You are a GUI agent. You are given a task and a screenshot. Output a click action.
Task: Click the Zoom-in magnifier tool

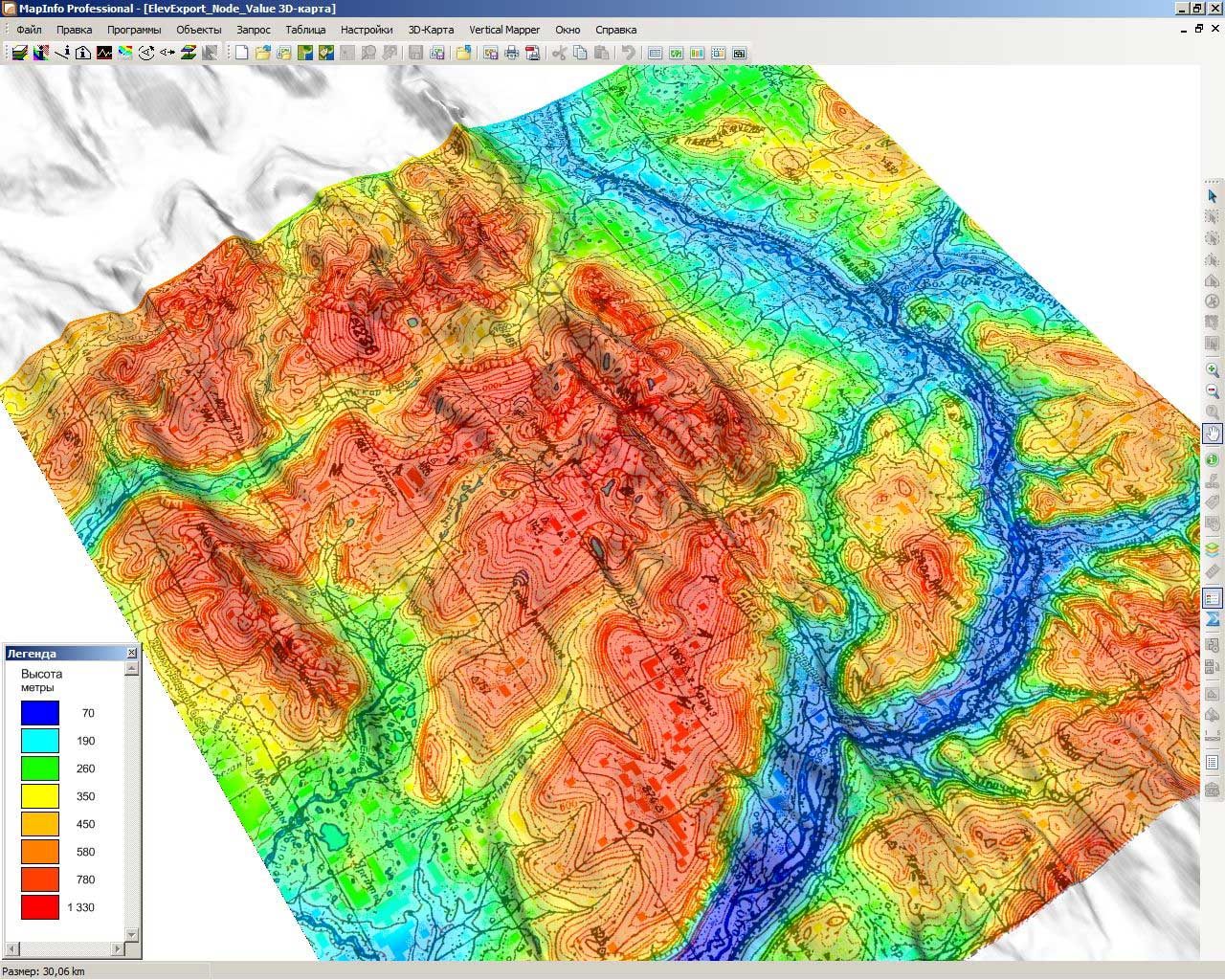tap(1213, 370)
